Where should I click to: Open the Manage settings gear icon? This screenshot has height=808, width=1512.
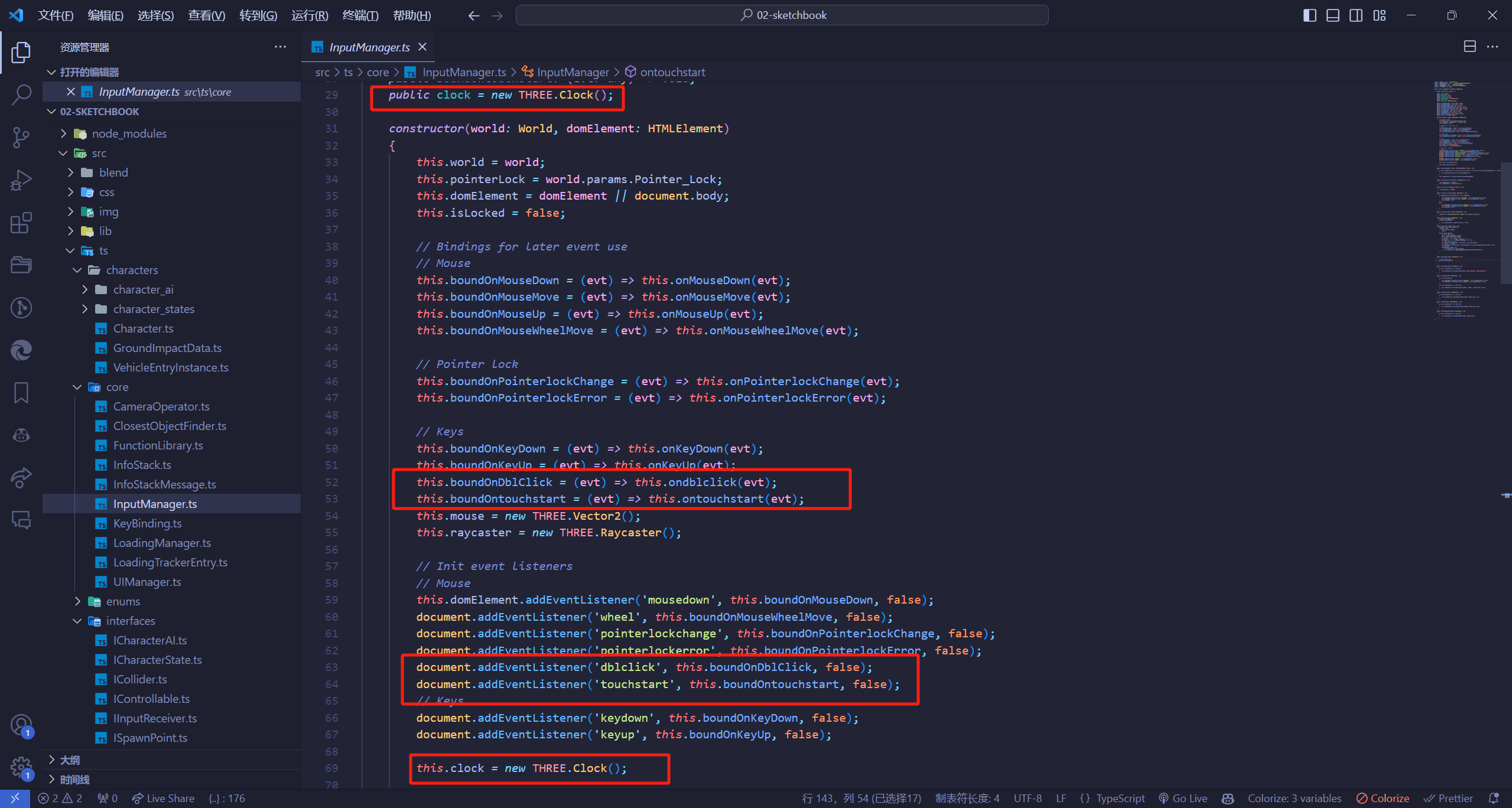[x=21, y=767]
